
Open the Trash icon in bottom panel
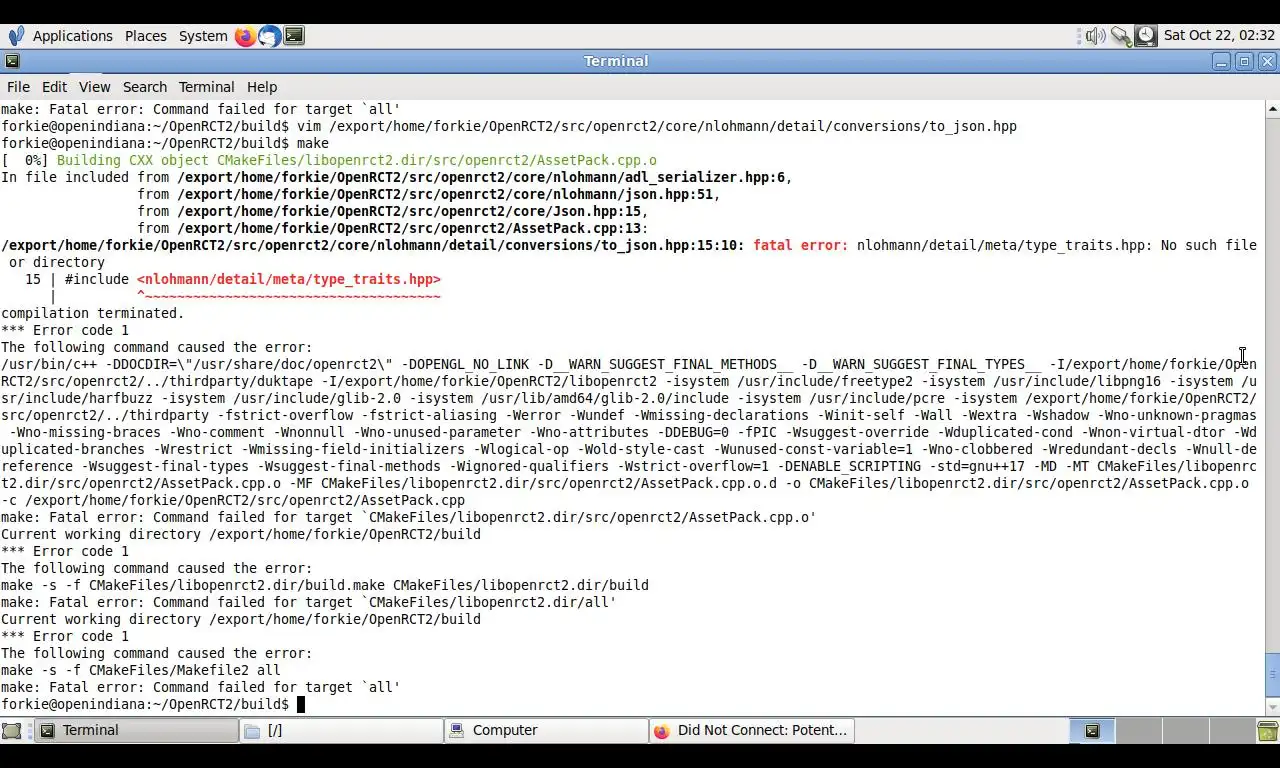pyautogui.click(x=1267, y=731)
